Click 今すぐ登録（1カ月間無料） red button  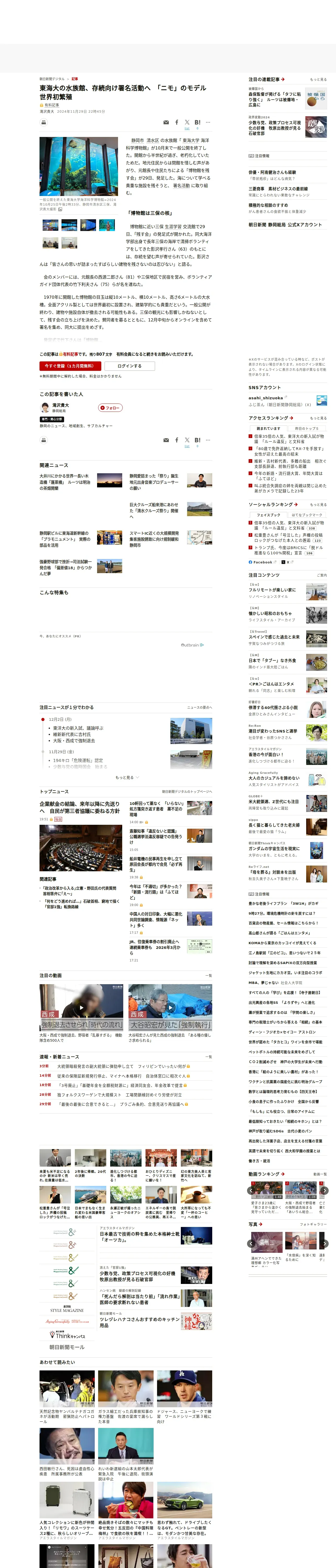coord(70,366)
